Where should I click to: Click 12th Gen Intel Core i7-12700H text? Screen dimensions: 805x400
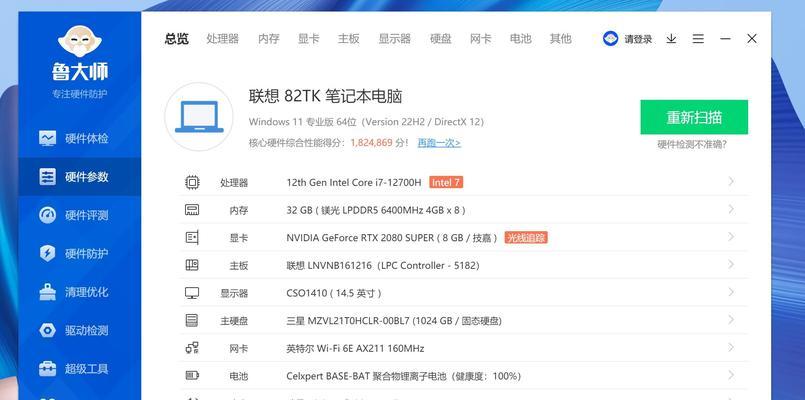pos(354,182)
